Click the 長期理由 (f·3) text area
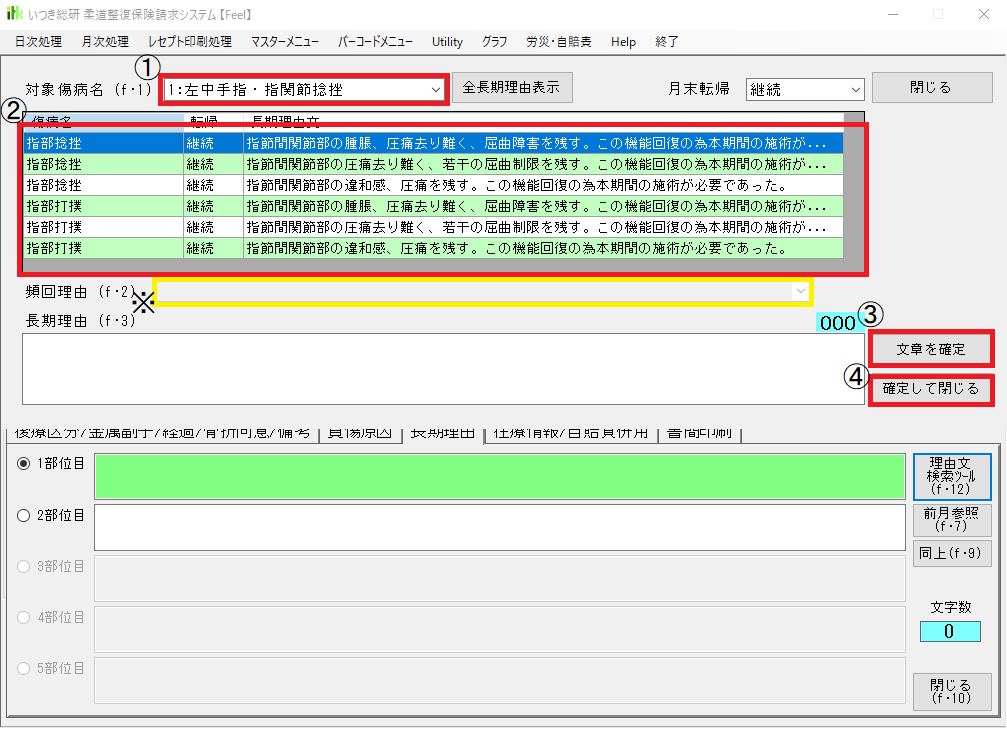This screenshot has height=729, width=1007. [430, 369]
